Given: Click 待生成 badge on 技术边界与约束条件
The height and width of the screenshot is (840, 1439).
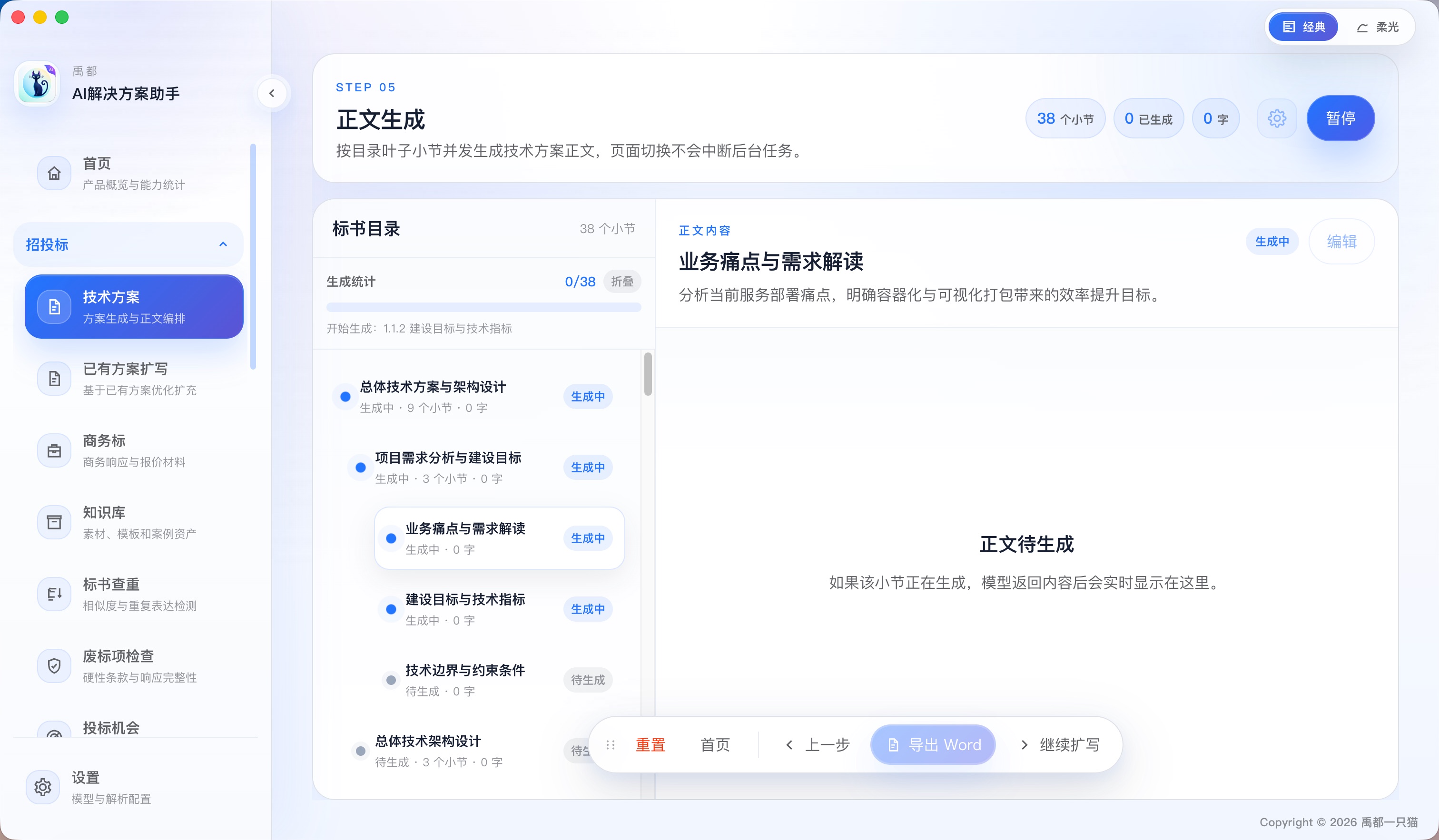Looking at the screenshot, I should [x=588, y=680].
